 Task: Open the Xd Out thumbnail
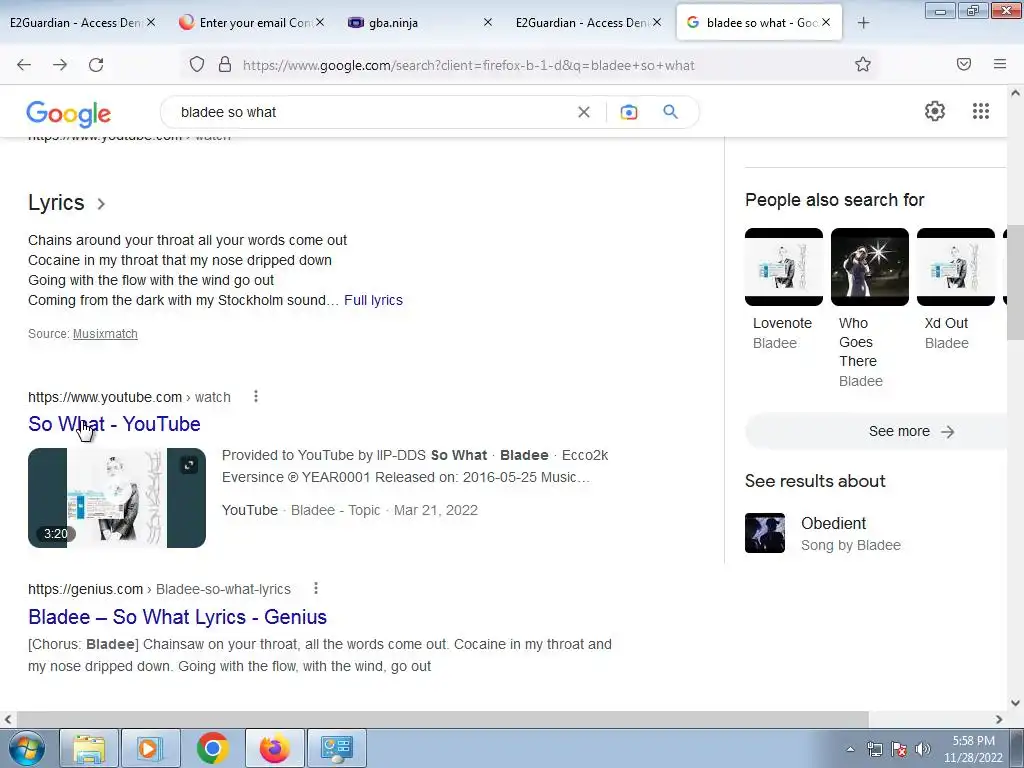(956, 266)
